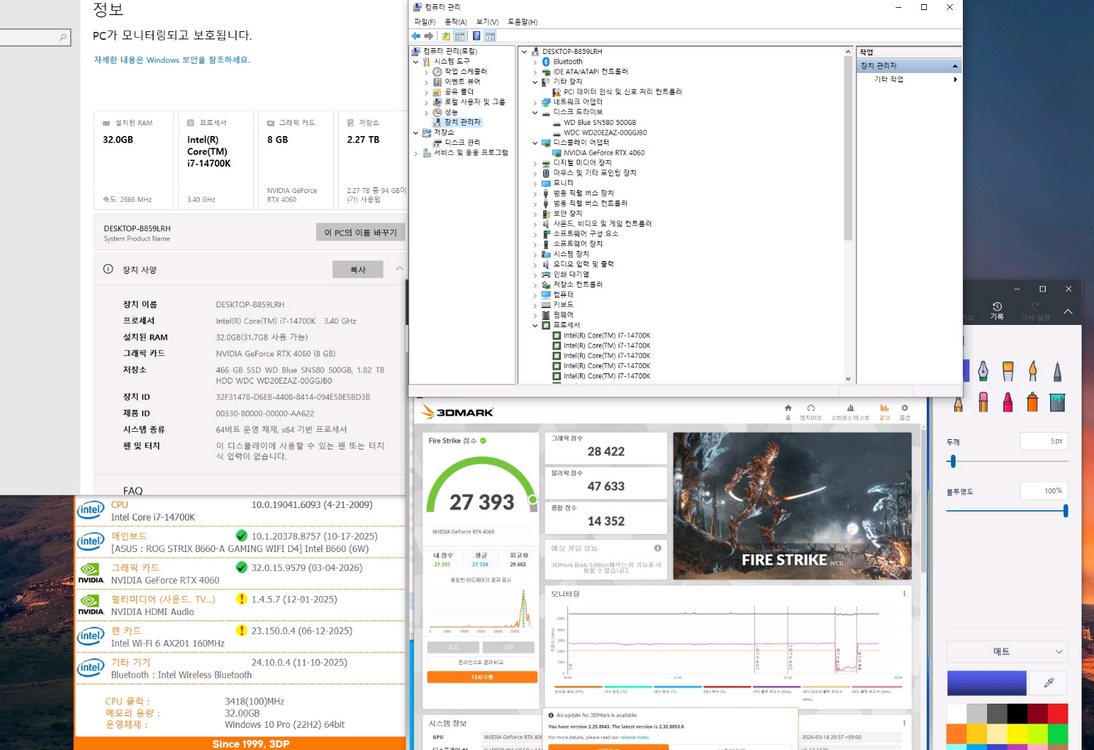This screenshot has height=750, width=1094.
Task: Select the pencil tool
Action: pyautogui.click(x=957, y=403)
